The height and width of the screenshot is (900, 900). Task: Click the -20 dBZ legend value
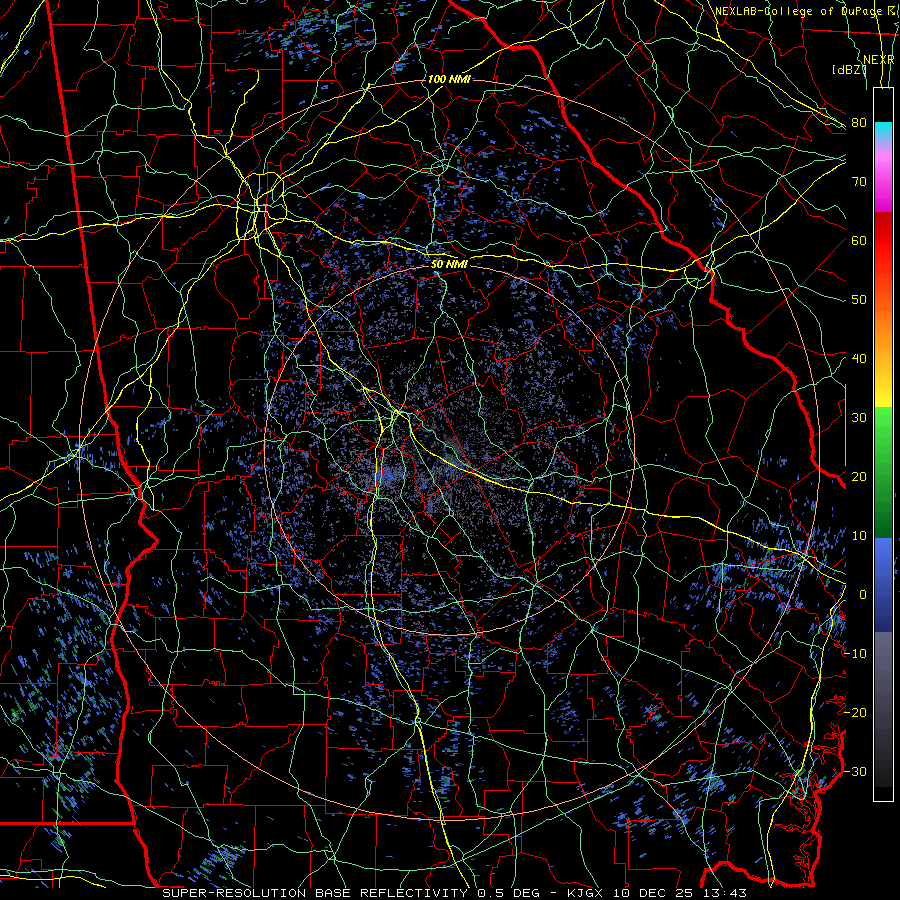855,713
